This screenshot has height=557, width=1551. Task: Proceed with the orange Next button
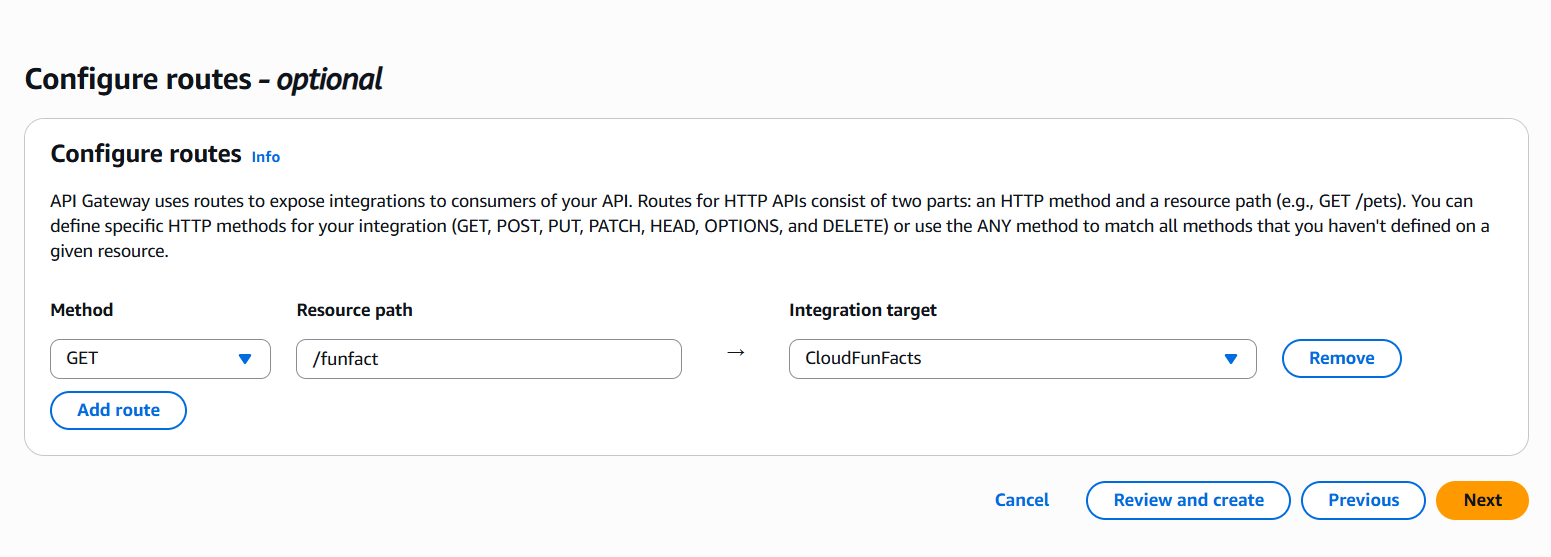pos(1482,500)
